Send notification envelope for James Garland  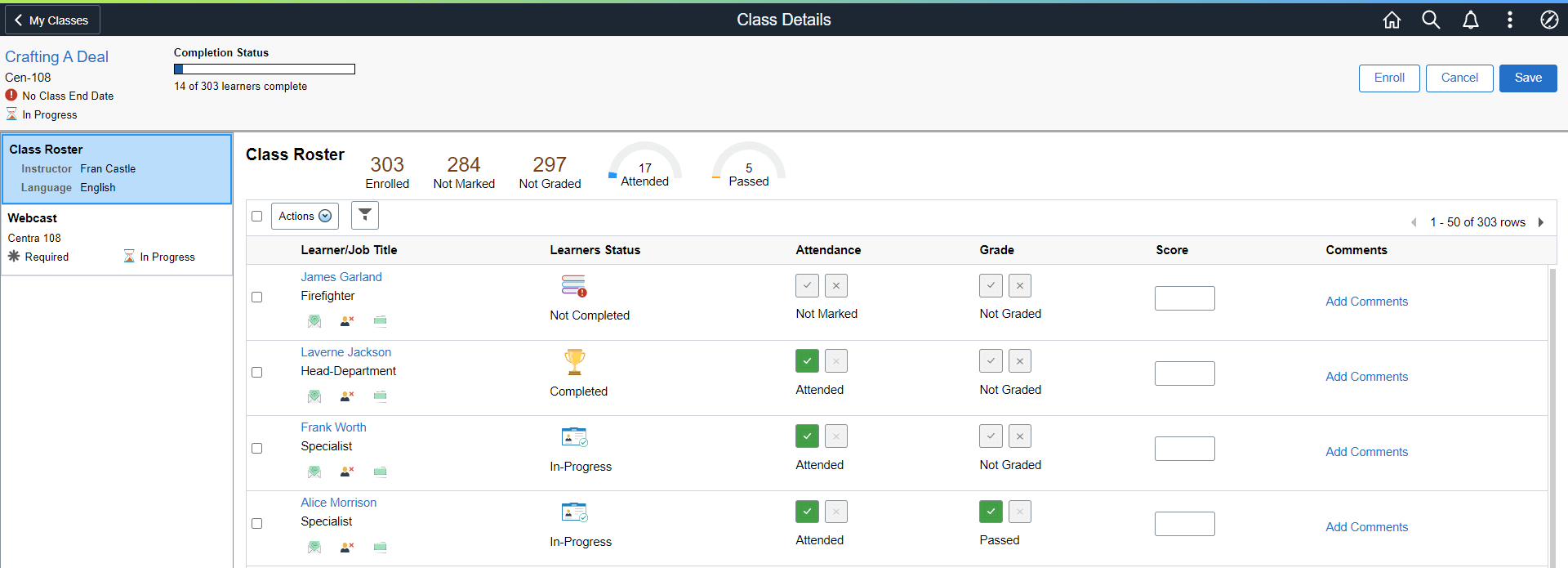click(x=314, y=321)
